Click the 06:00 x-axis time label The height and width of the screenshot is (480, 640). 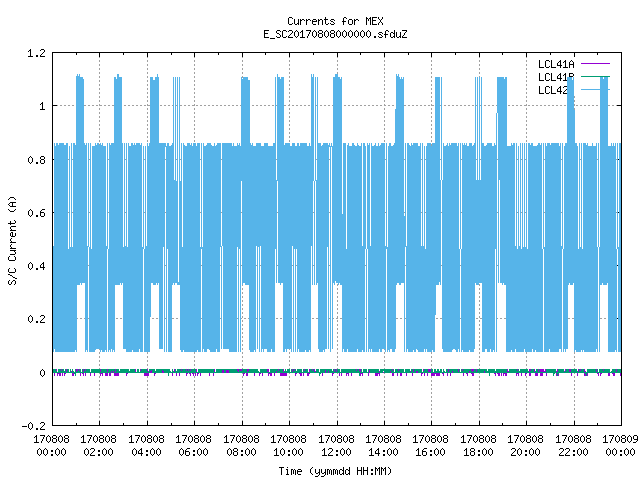[x=193, y=453]
